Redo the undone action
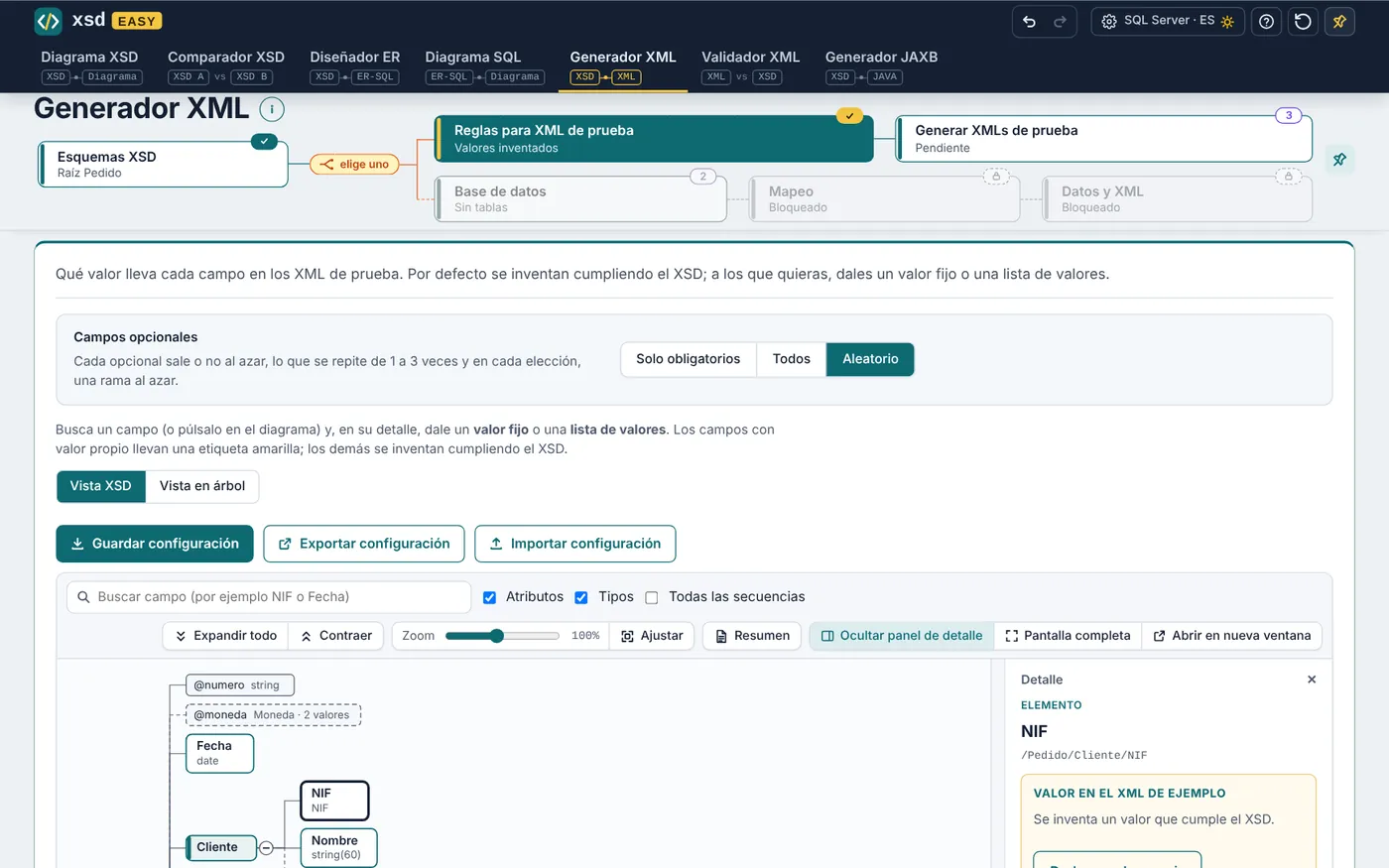1389x868 pixels. pyautogui.click(x=1060, y=21)
